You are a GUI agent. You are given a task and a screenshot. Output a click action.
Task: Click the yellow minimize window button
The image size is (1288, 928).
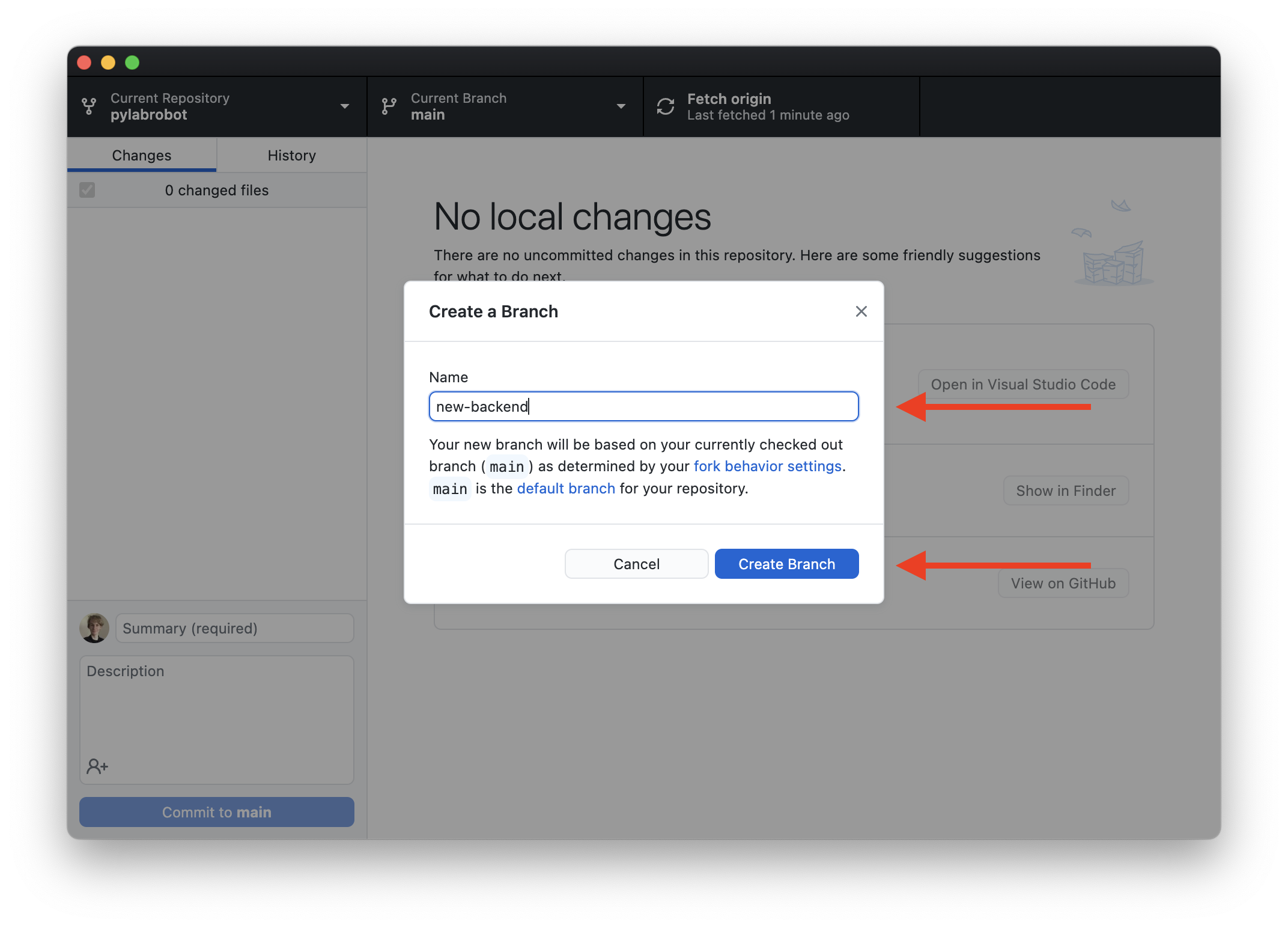point(108,63)
